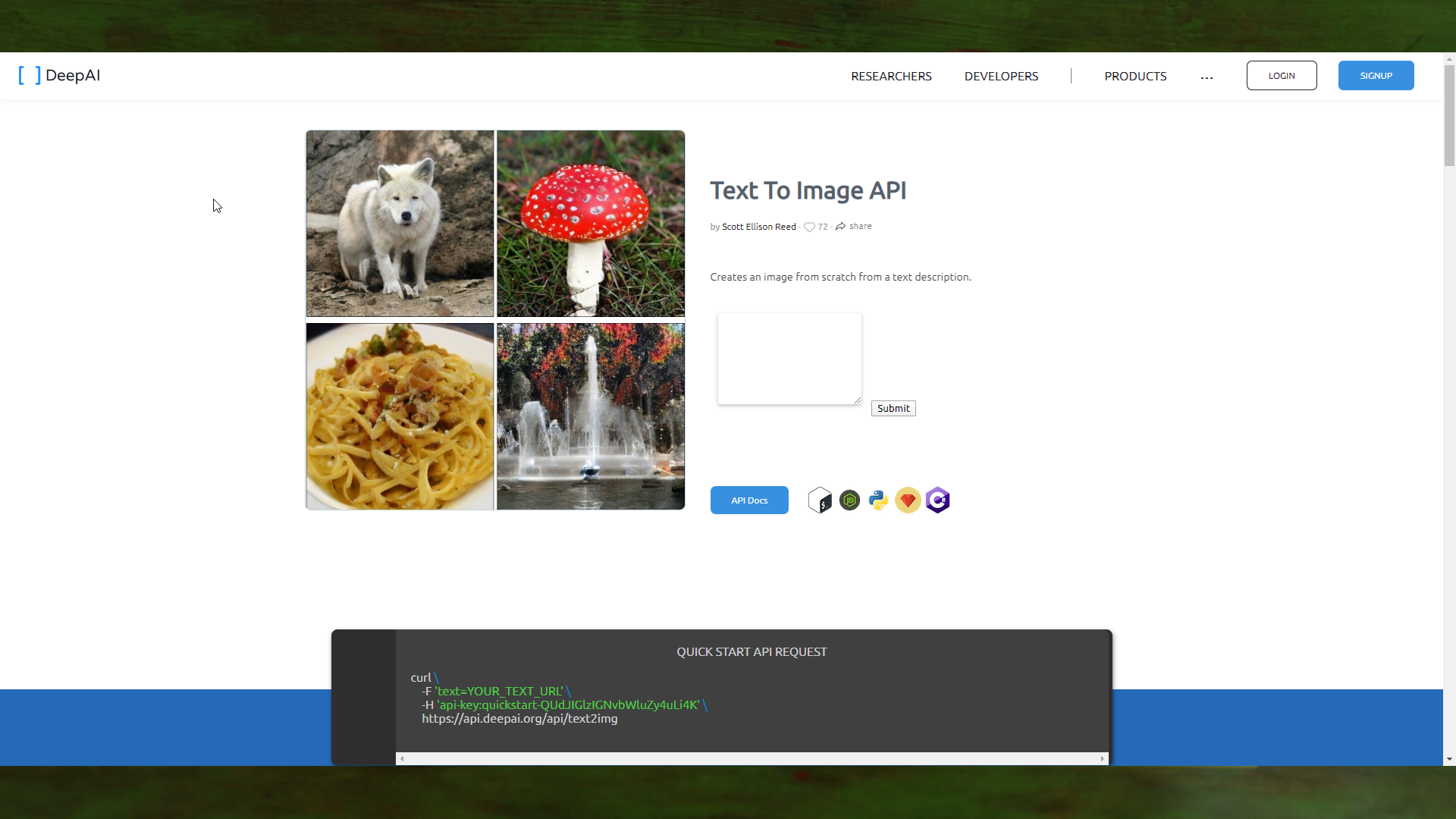
Task: Click the LOGIN button
Action: coord(1282,75)
